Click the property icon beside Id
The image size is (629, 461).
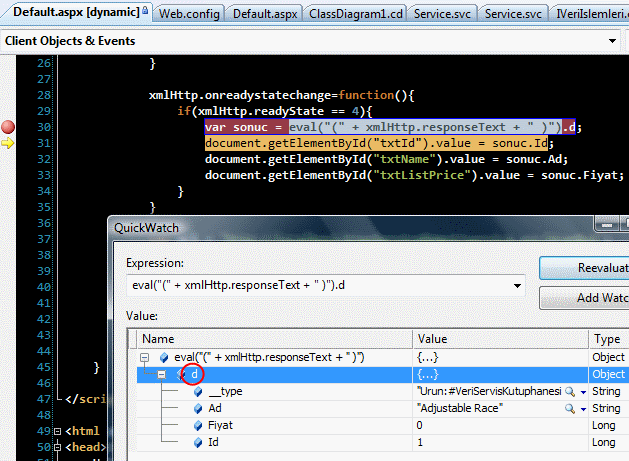tap(198, 443)
